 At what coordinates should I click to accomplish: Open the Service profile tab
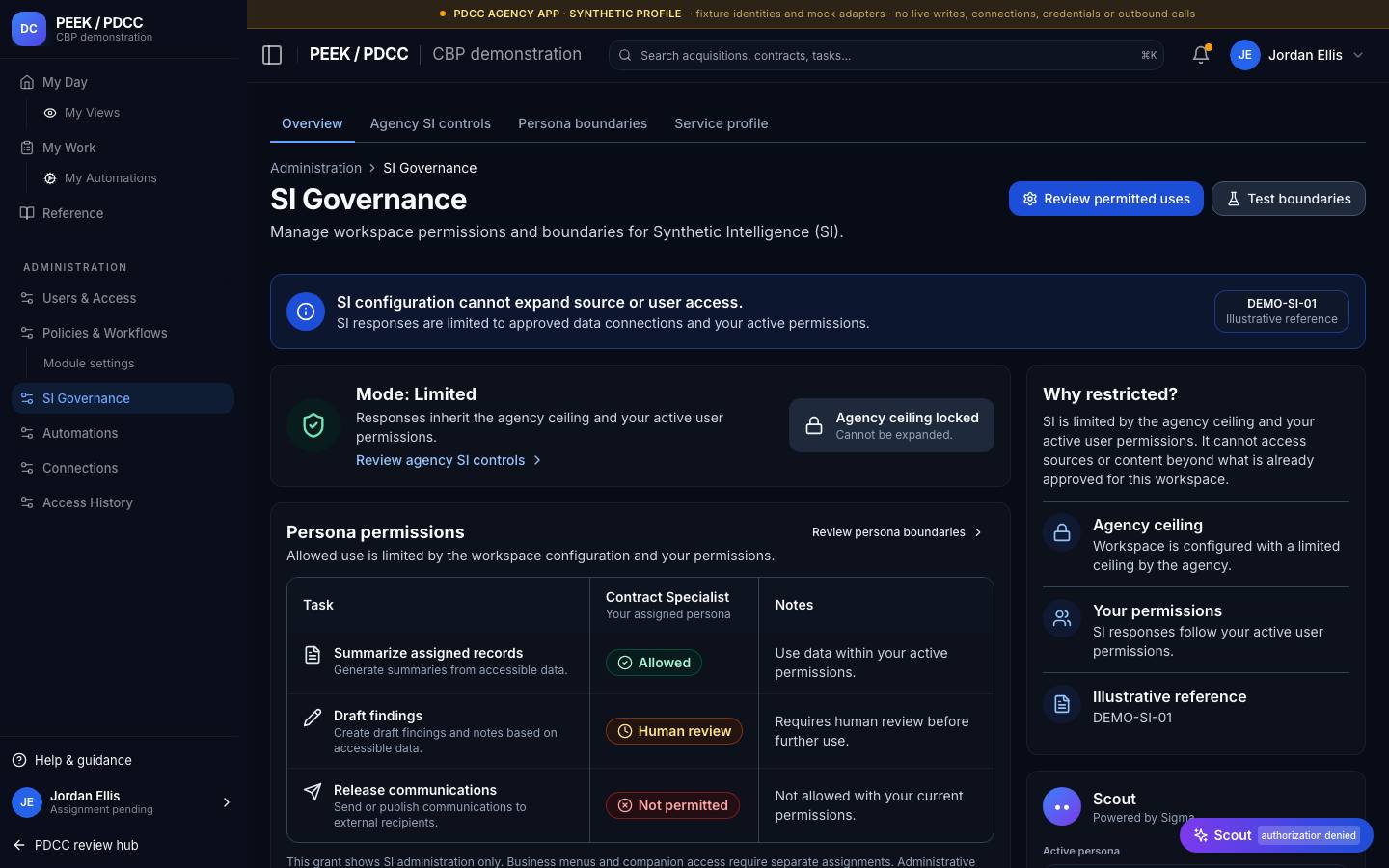point(722,123)
